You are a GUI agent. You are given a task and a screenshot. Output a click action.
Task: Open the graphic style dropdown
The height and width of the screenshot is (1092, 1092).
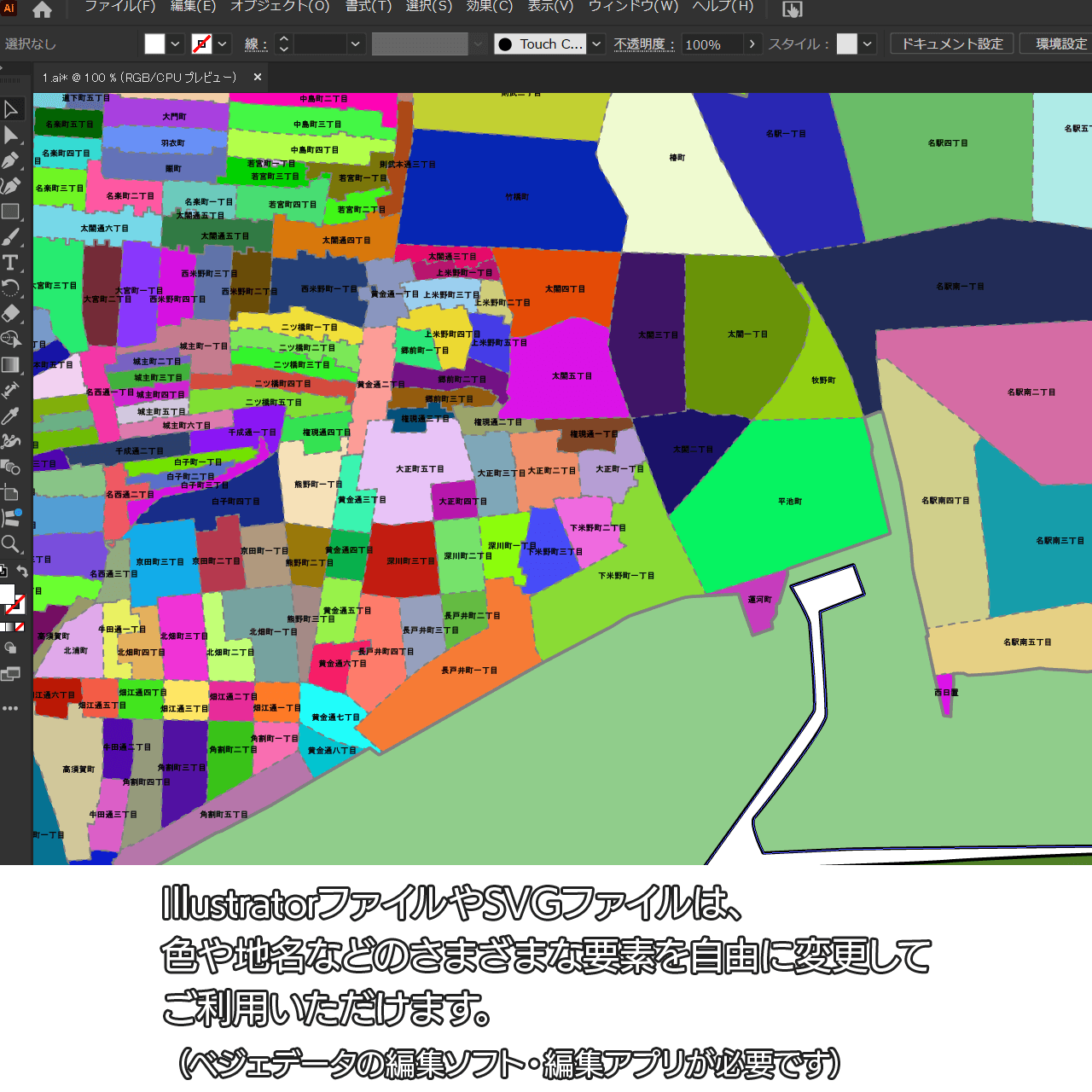[x=868, y=44]
